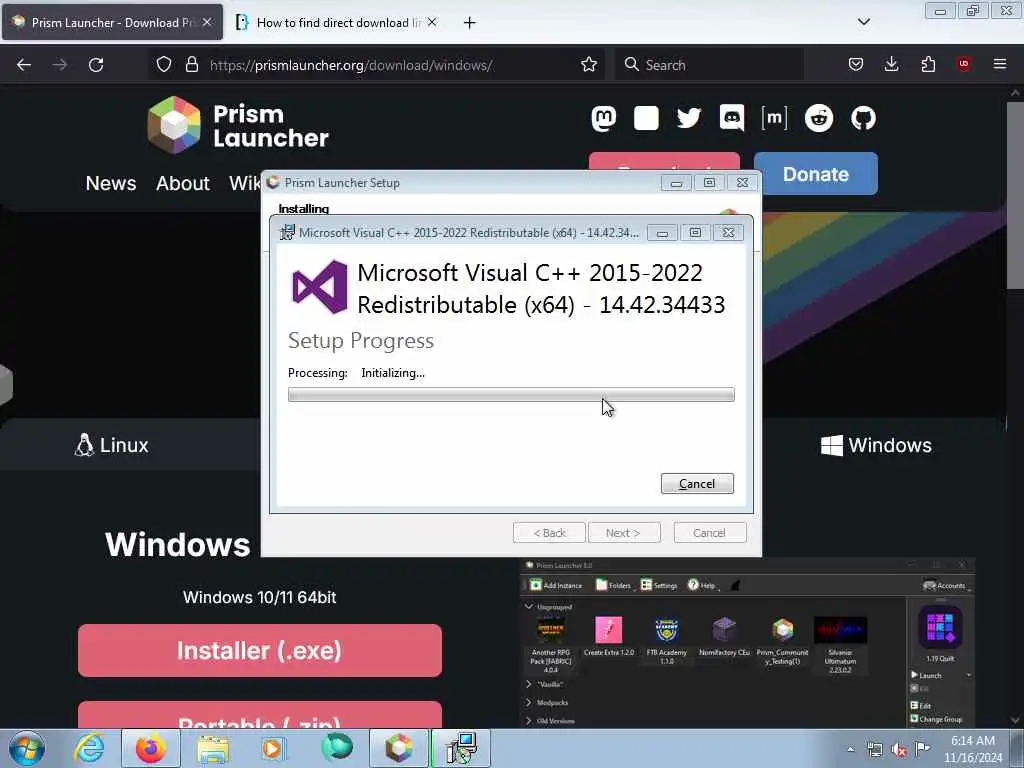Open the Mastodon social icon

click(603, 119)
